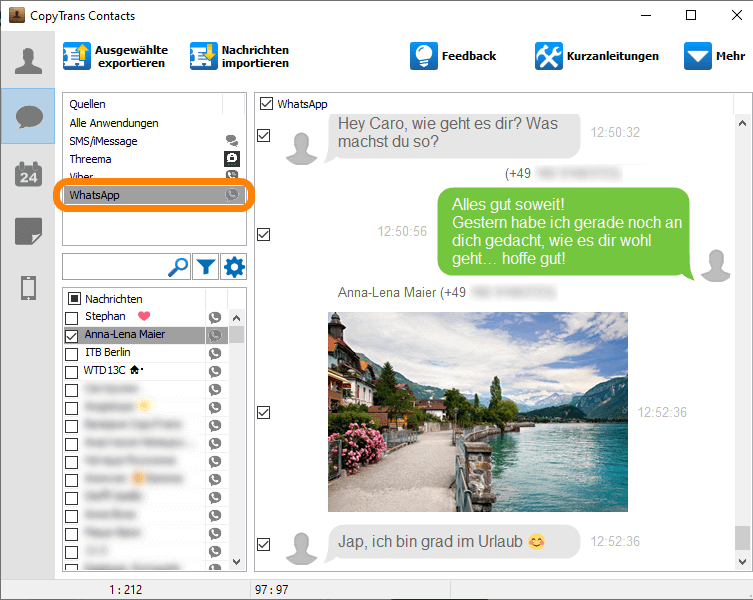753x600 pixels.
Task: Open the device phone icon section
Action: coord(28,288)
